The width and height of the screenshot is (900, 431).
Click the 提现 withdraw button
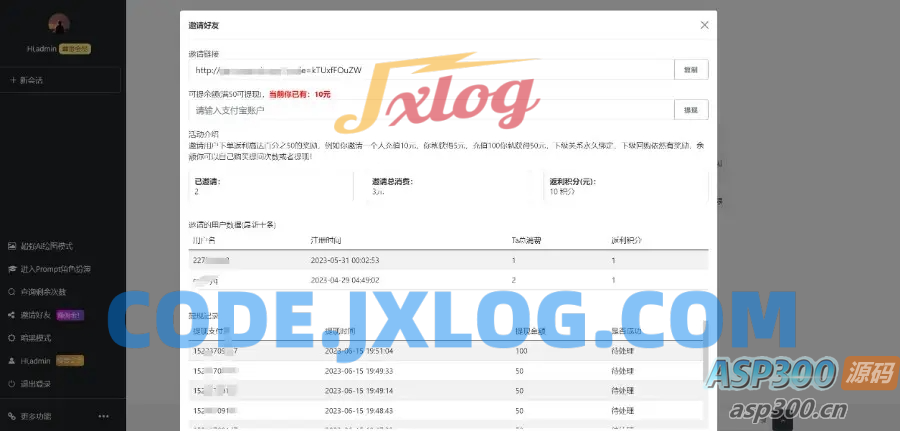coord(690,110)
